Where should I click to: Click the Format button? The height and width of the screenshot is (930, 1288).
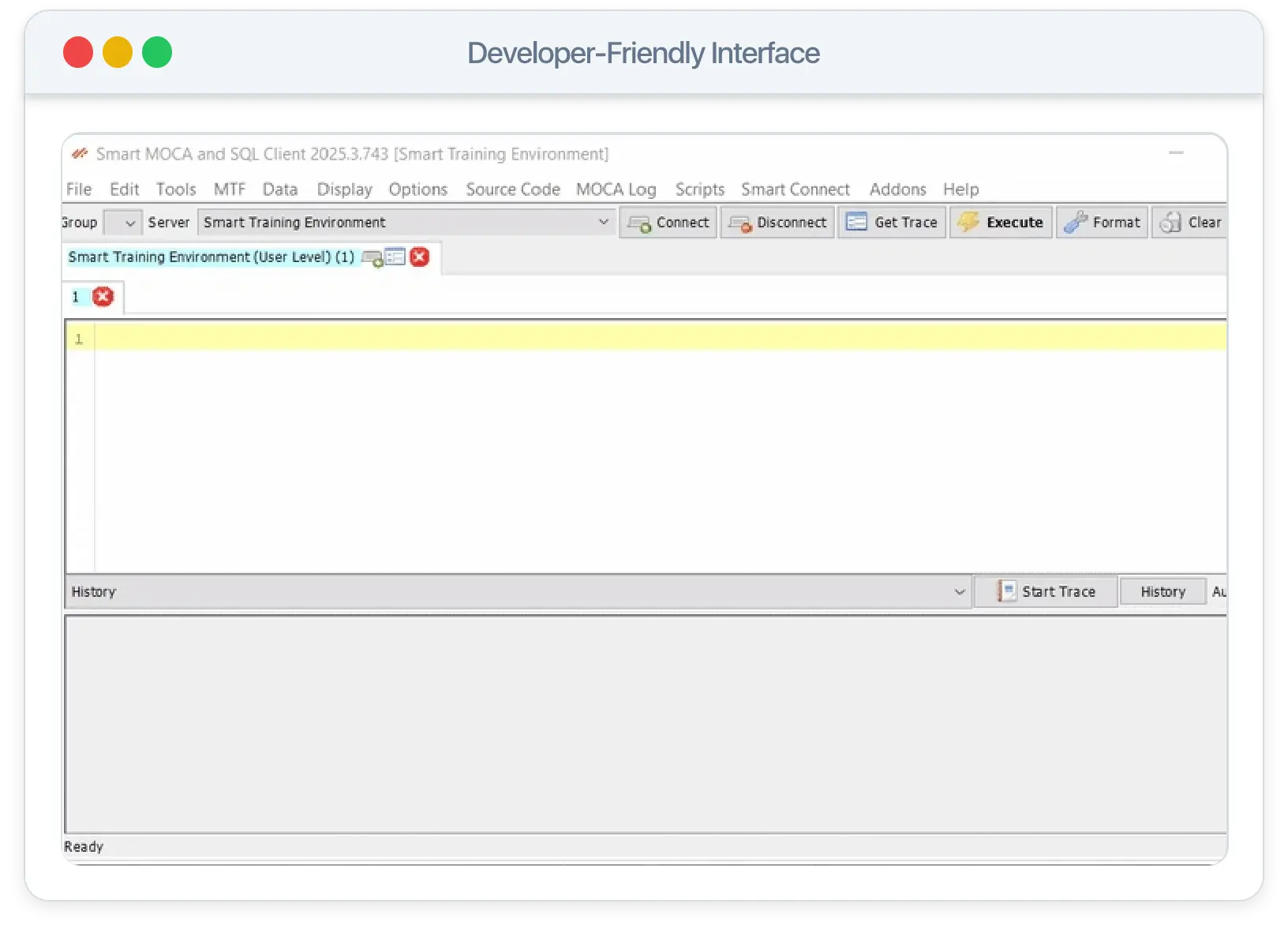coord(1102,223)
